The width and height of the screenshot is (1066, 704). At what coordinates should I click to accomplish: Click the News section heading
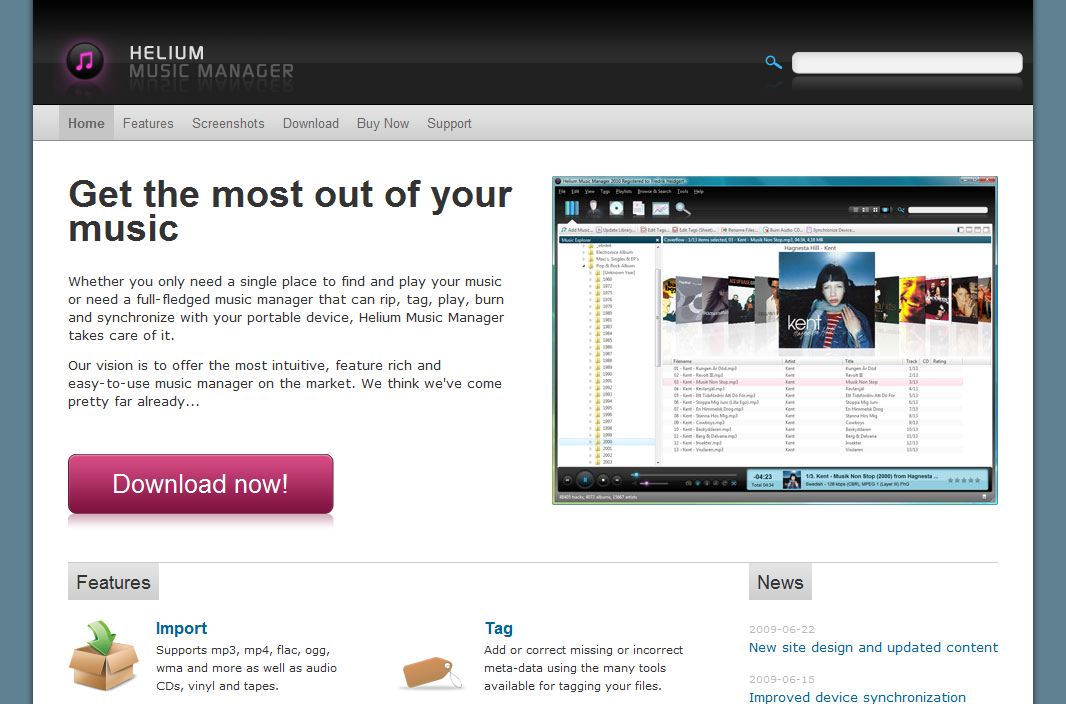780,582
